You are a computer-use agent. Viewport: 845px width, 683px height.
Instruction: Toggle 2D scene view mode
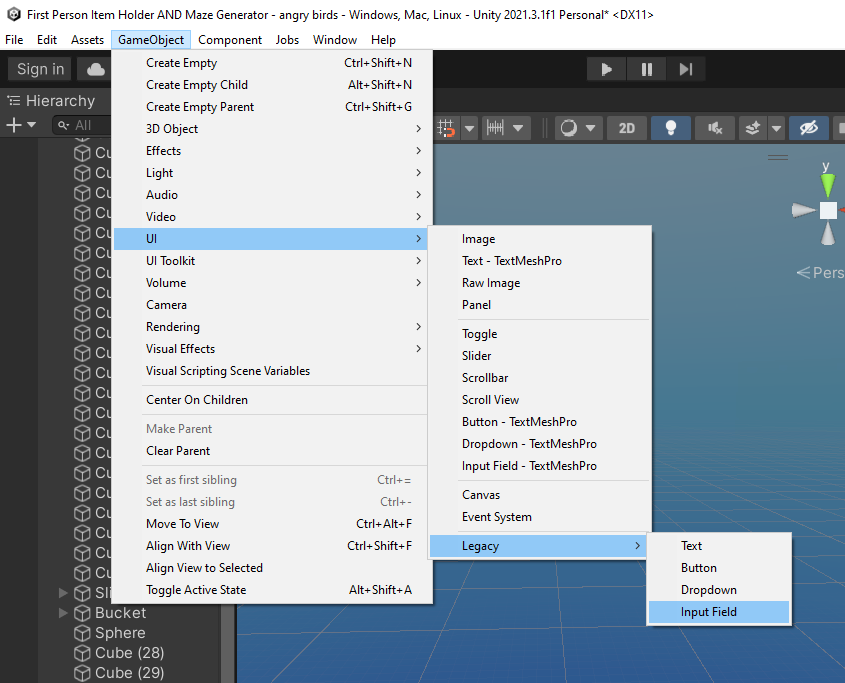pos(626,128)
